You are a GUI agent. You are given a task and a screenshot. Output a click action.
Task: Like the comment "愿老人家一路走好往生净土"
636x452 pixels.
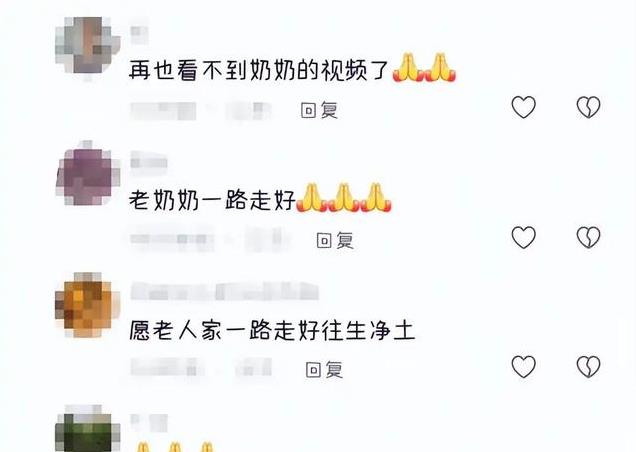[x=523, y=366]
